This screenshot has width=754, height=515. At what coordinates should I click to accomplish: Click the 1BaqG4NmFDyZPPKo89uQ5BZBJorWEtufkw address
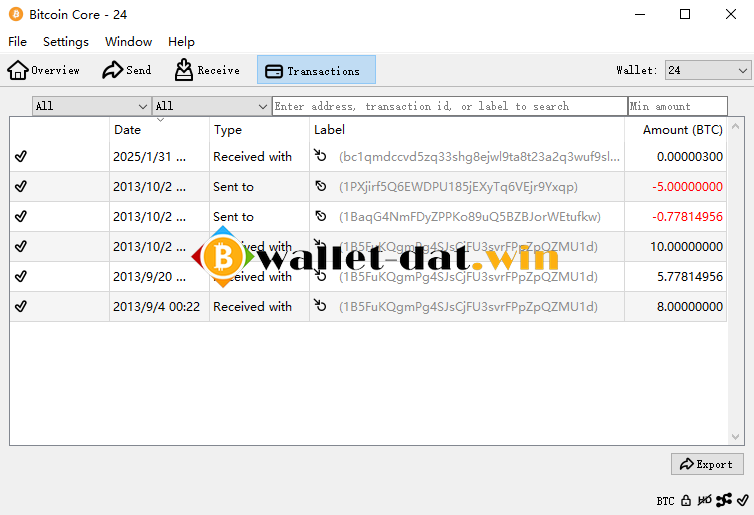point(470,217)
